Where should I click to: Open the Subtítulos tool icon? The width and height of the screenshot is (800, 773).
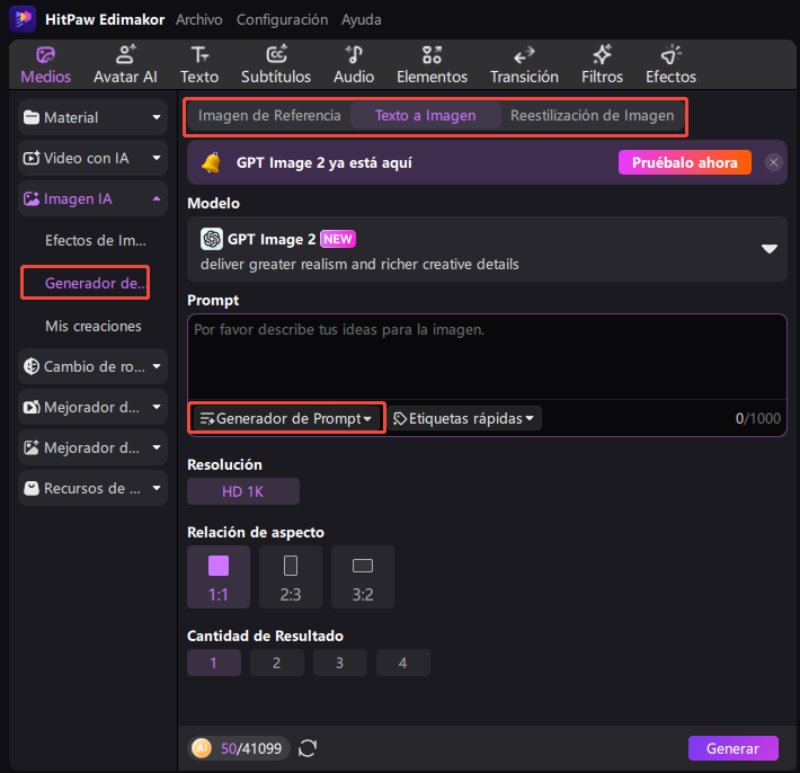(x=276, y=54)
